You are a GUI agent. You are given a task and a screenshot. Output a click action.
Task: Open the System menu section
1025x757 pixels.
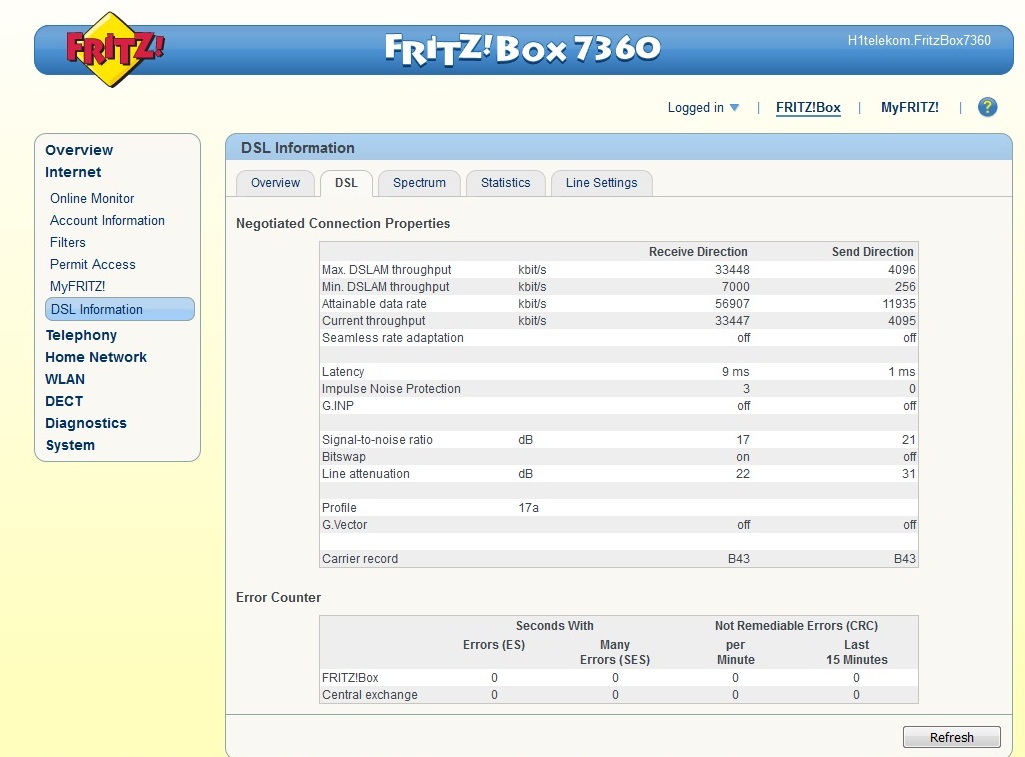point(70,445)
